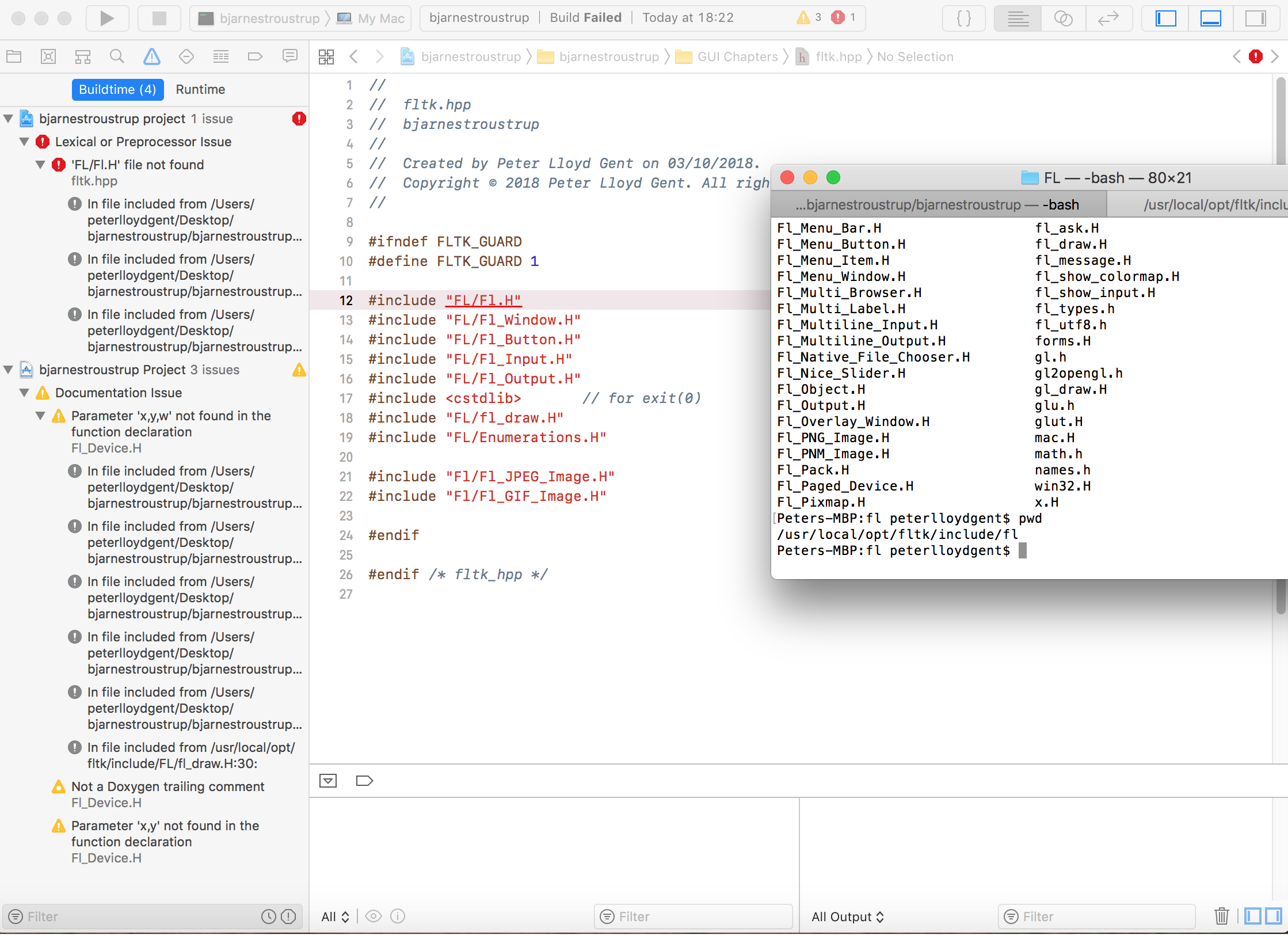Switch to the Standard editor
1288x935 pixels.
tap(1018, 18)
